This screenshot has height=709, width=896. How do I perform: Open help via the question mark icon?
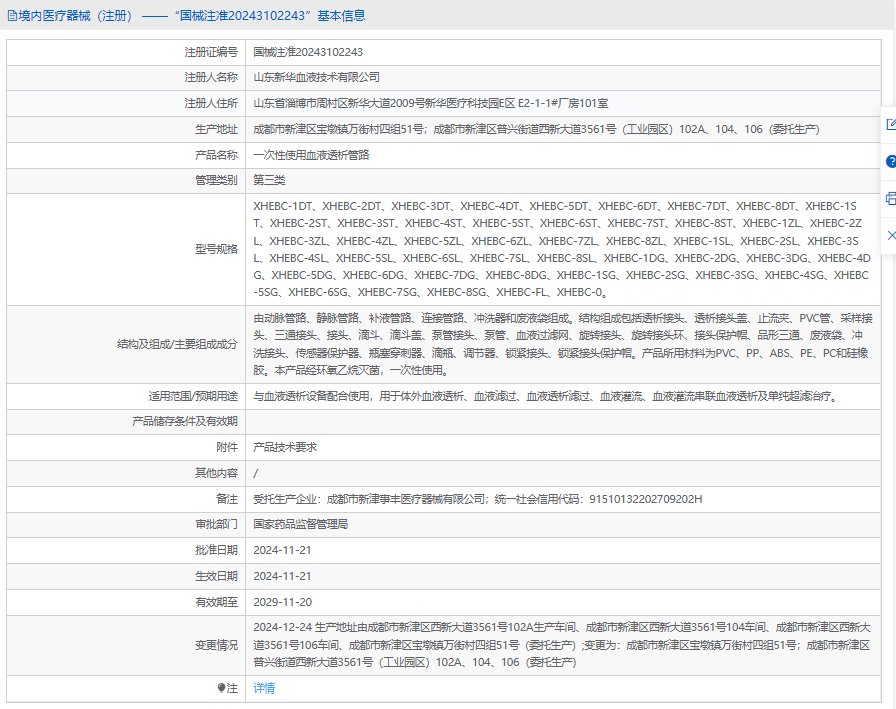click(890, 161)
